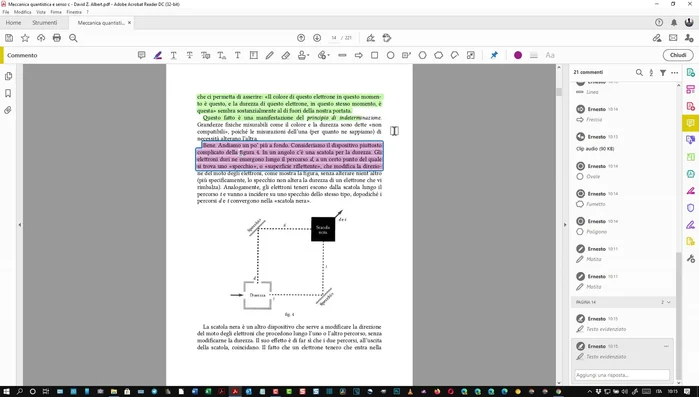Open the help icon
This screenshot has height=397, width=699.
(x=659, y=23)
